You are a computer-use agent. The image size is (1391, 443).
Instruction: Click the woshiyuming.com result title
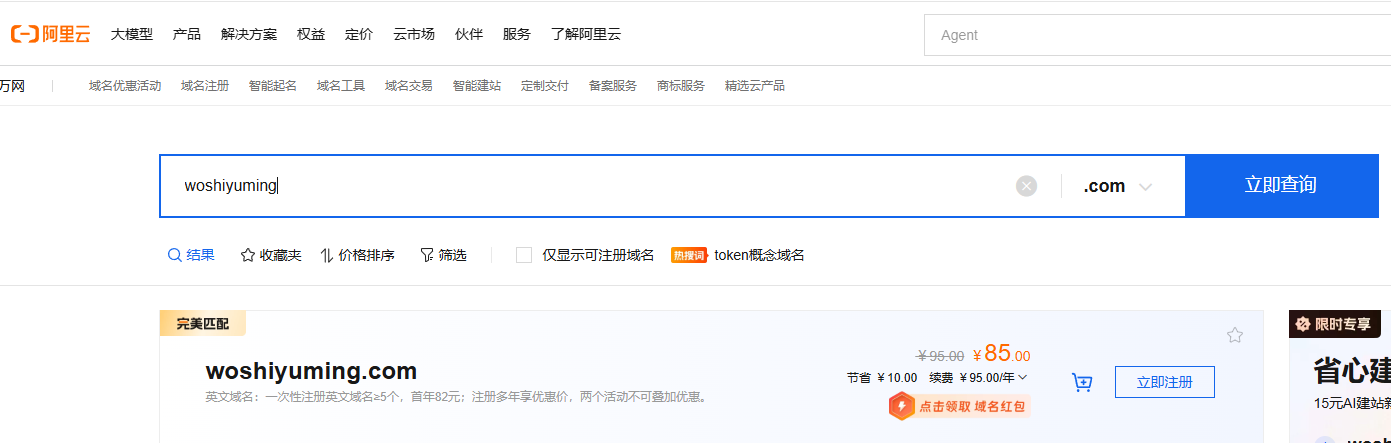click(311, 371)
